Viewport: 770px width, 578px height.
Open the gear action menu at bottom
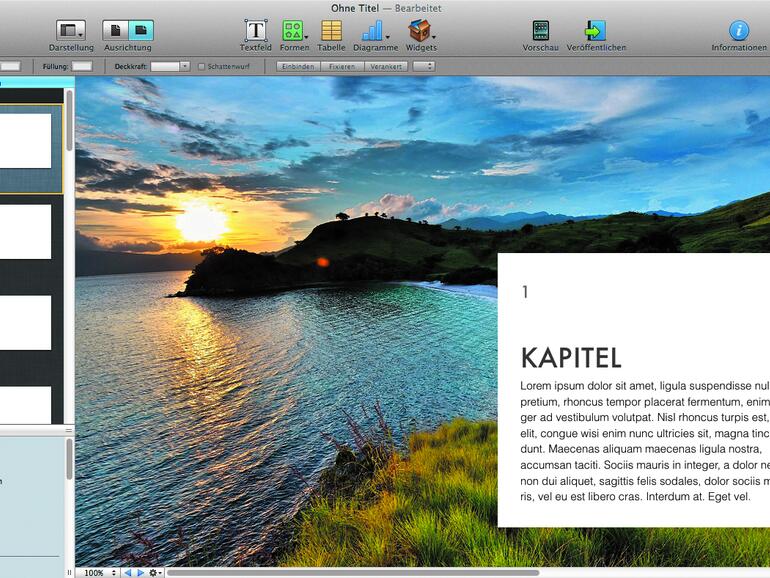click(155, 573)
